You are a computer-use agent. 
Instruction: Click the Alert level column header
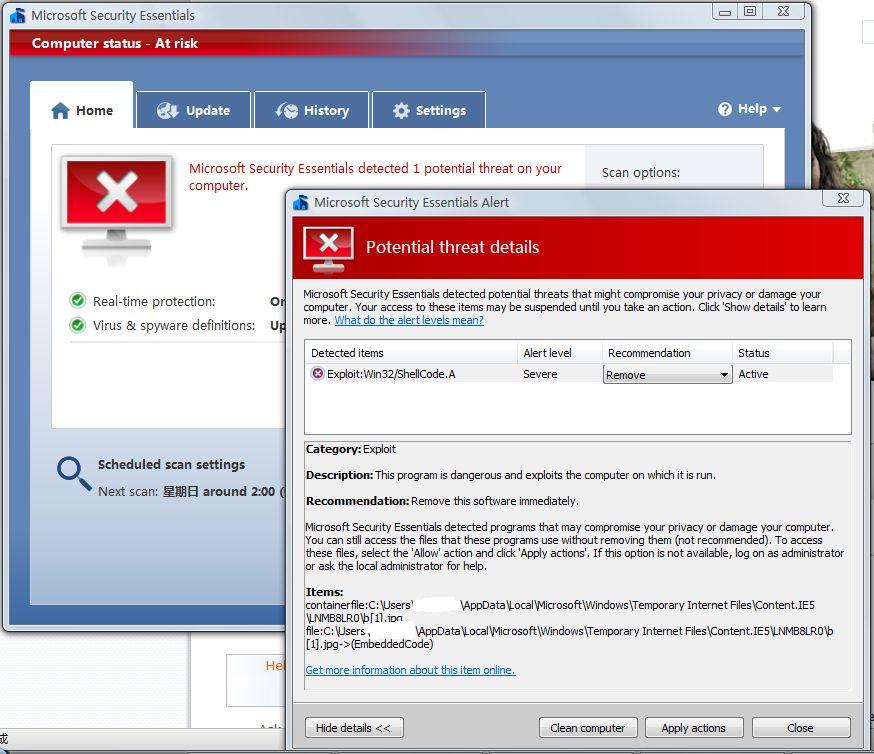coord(560,353)
